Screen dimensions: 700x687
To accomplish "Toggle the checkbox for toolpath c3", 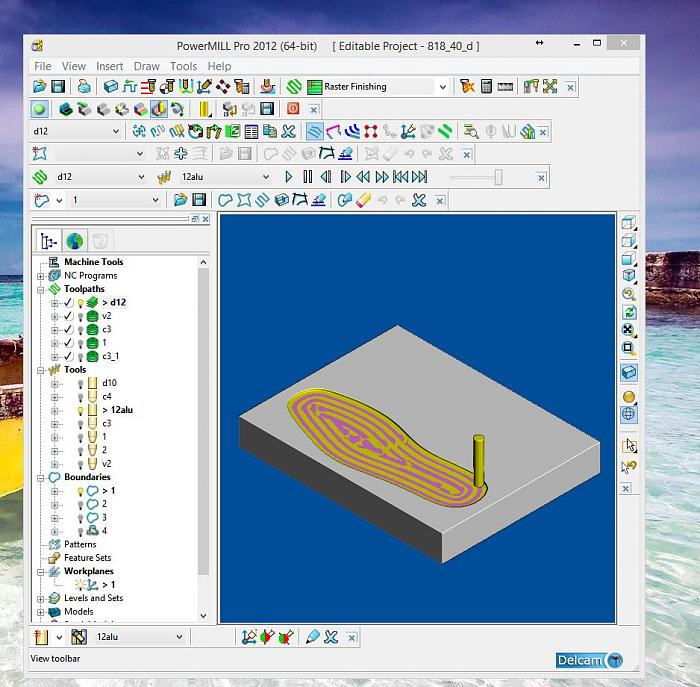I will 68,329.
